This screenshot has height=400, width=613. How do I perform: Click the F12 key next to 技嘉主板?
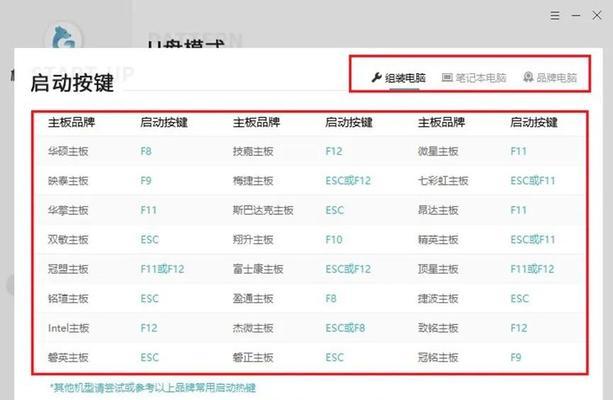[x=334, y=151]
